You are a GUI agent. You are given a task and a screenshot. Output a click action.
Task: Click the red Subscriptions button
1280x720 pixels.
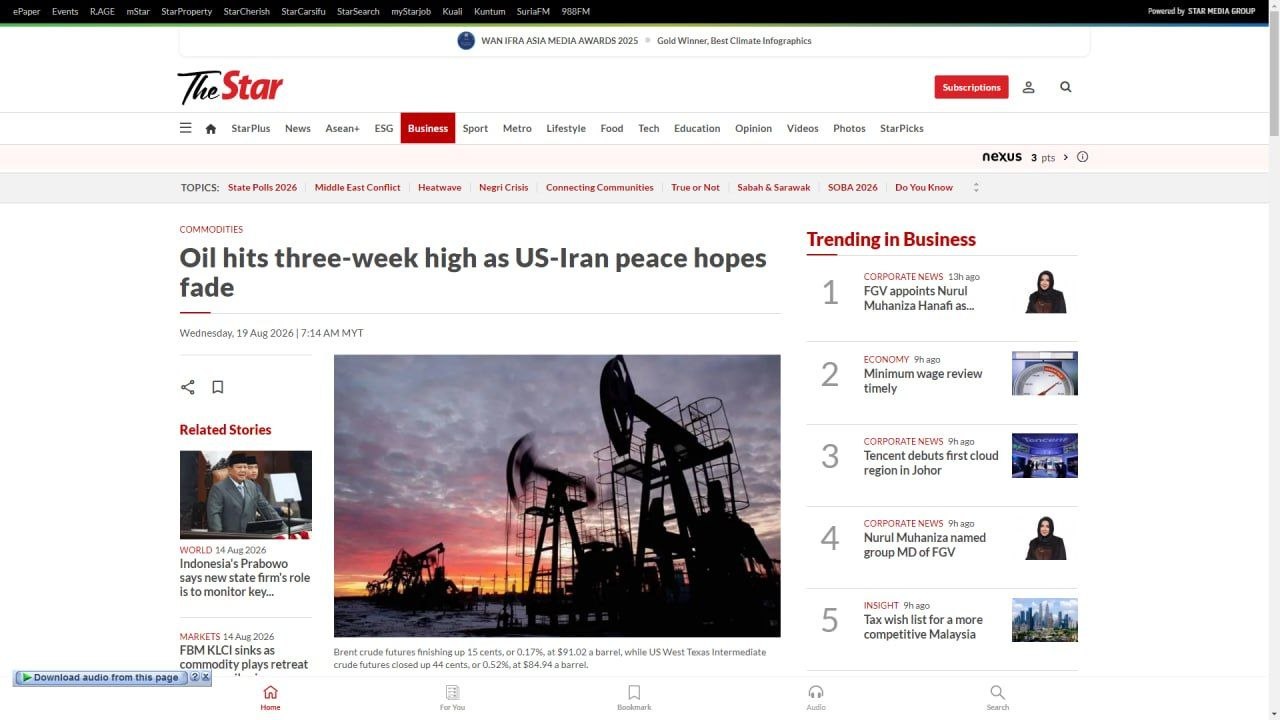pyautogui.click(x=971, y=87)
